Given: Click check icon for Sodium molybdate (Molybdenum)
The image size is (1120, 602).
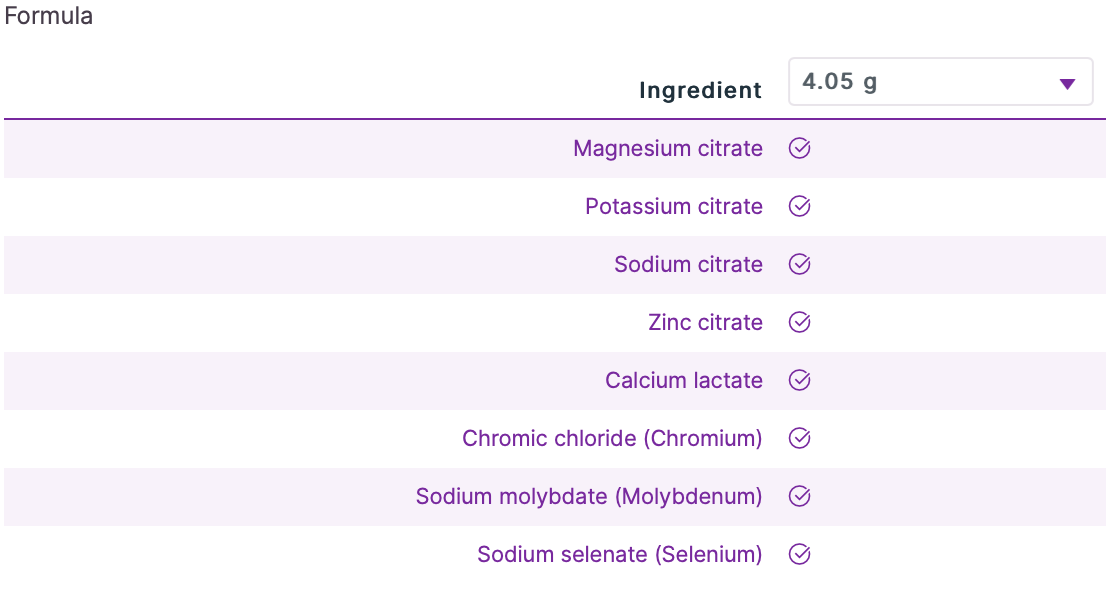Looking at the screenshot, I should 799,497.
